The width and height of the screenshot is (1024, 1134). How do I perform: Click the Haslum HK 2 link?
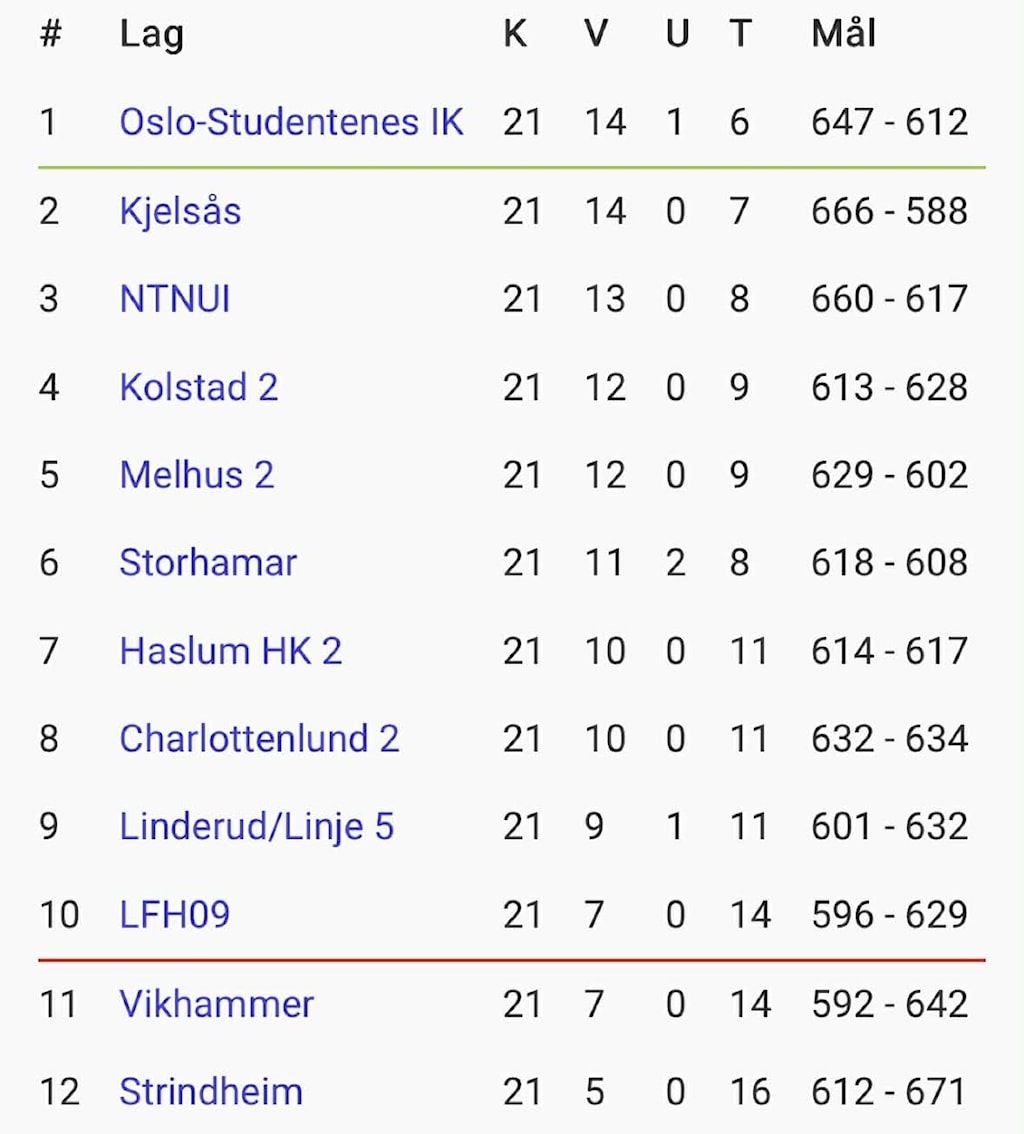point(230,651)
